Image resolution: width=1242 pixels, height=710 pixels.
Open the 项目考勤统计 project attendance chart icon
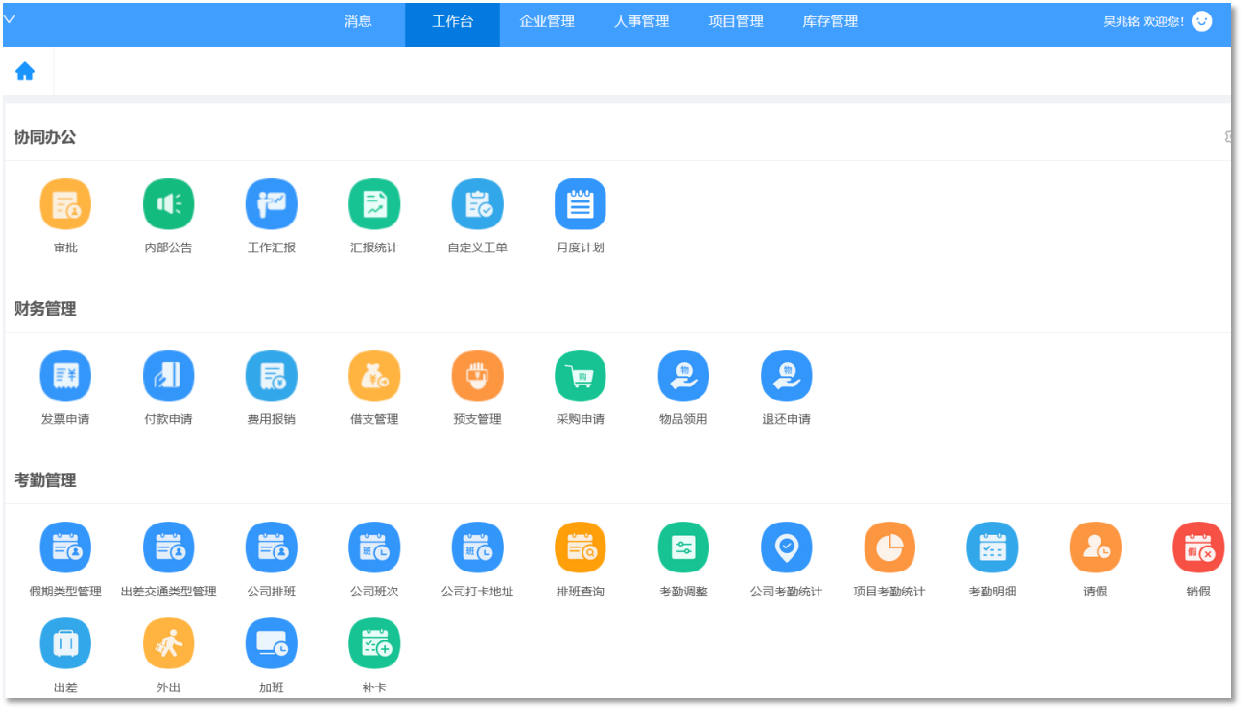pos(889,547)
